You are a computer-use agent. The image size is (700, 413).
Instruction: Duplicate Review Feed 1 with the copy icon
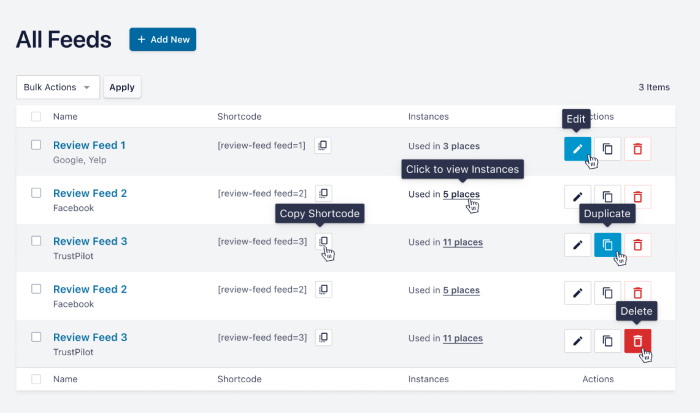(x=607, y=149)
